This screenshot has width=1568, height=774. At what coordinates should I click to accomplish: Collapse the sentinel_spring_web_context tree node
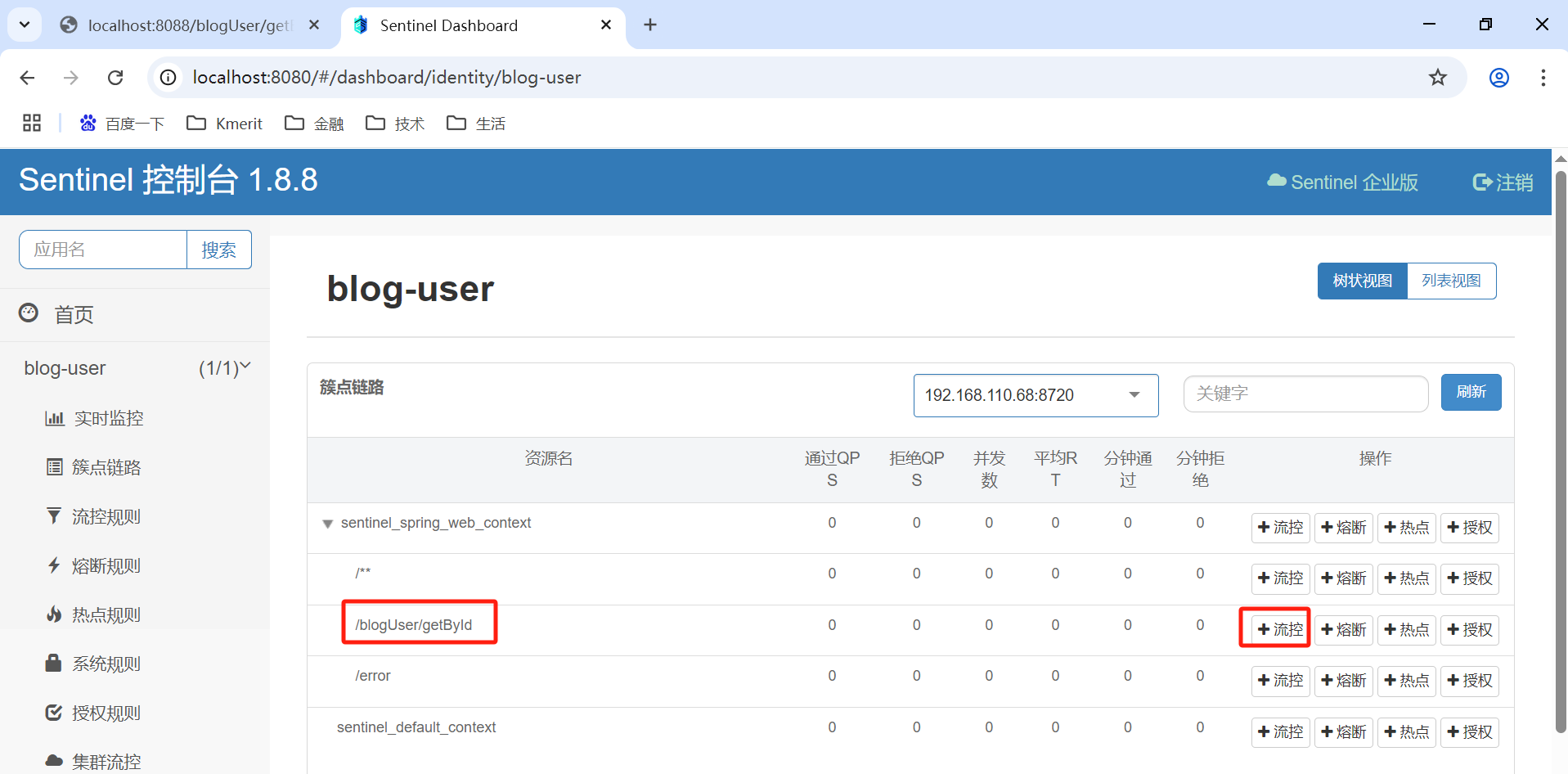327,524
